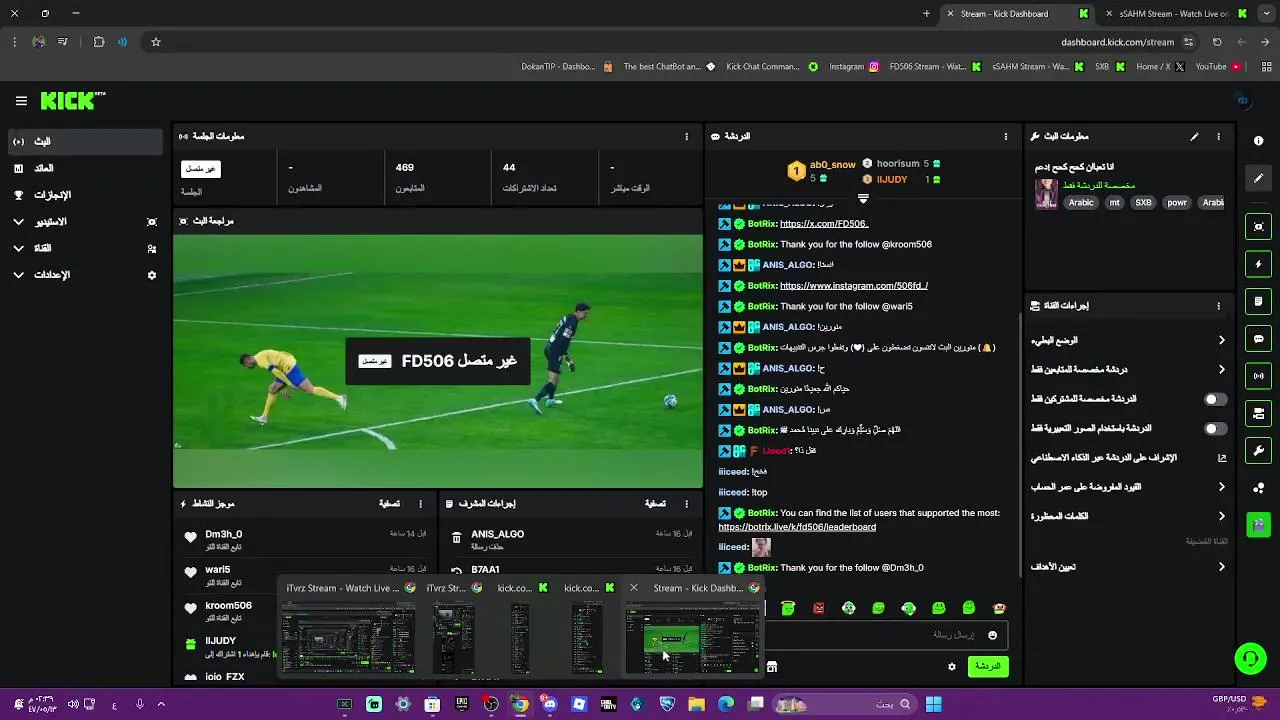Expand followers-only chat option arrow
This screenshot has width=1280, height=720.
pyautogui.click(x=1221, y=370)
